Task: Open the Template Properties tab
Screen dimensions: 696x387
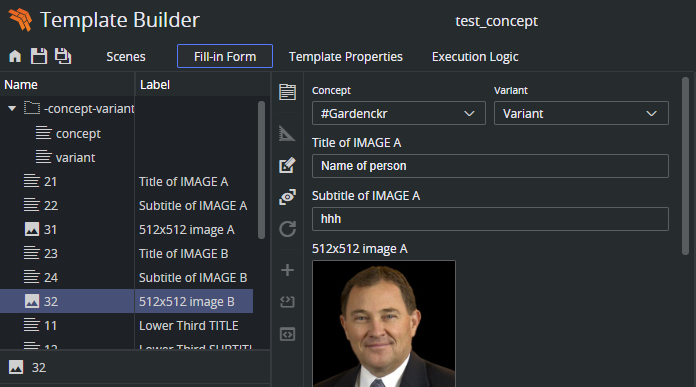Action: pyautogui.click(x=345, y=56)
